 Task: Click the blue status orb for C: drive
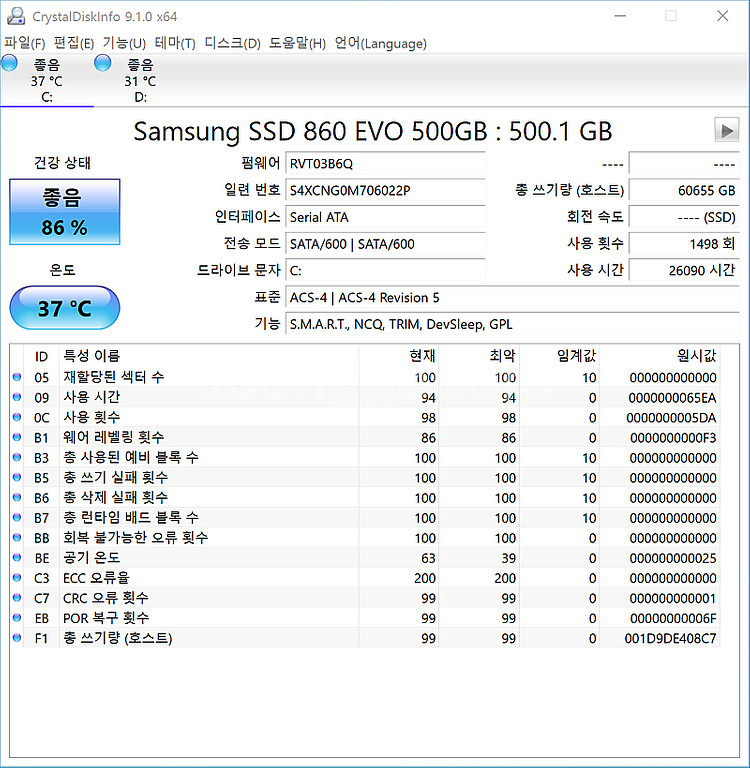click(x=9, y=63)
